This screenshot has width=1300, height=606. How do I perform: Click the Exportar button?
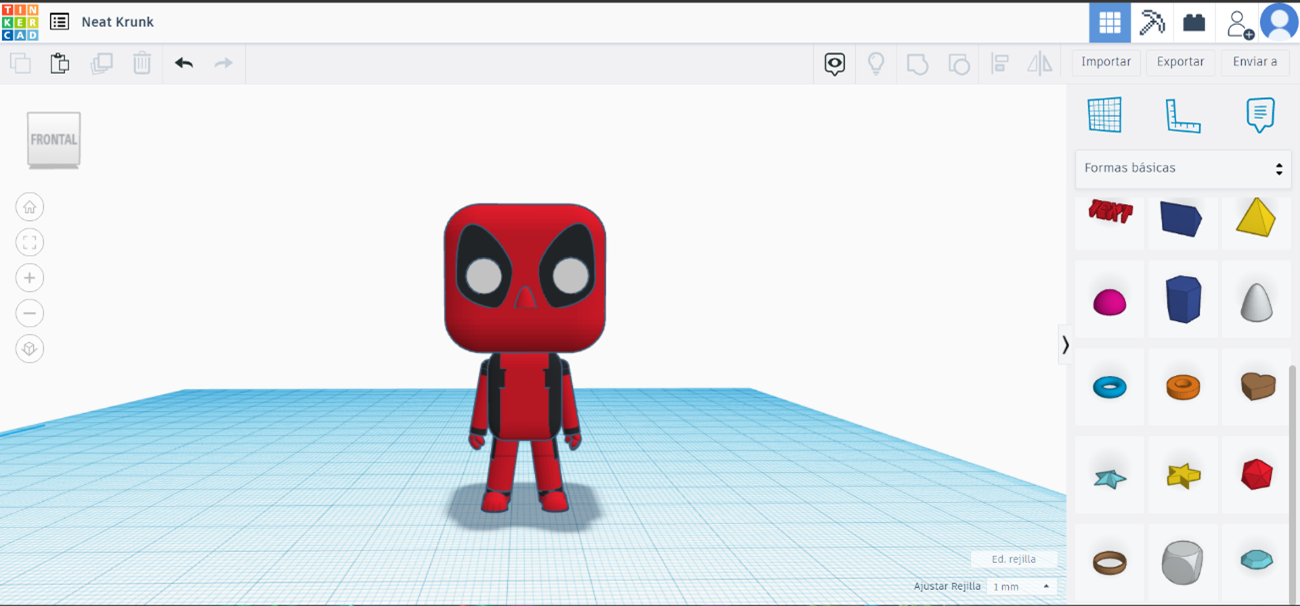click(x=1180, y=61)
